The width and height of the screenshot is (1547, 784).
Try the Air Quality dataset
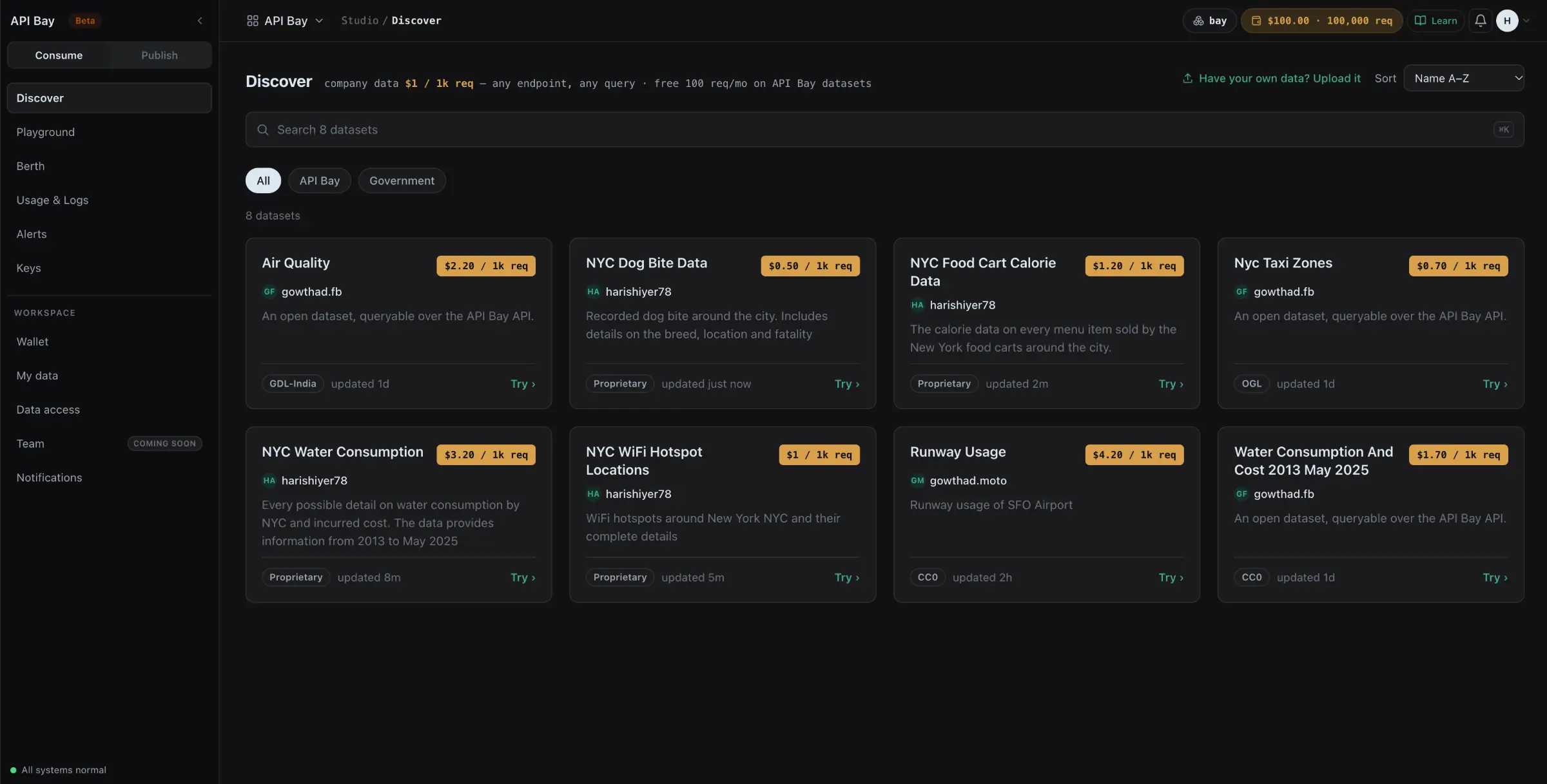coord(523,384)
